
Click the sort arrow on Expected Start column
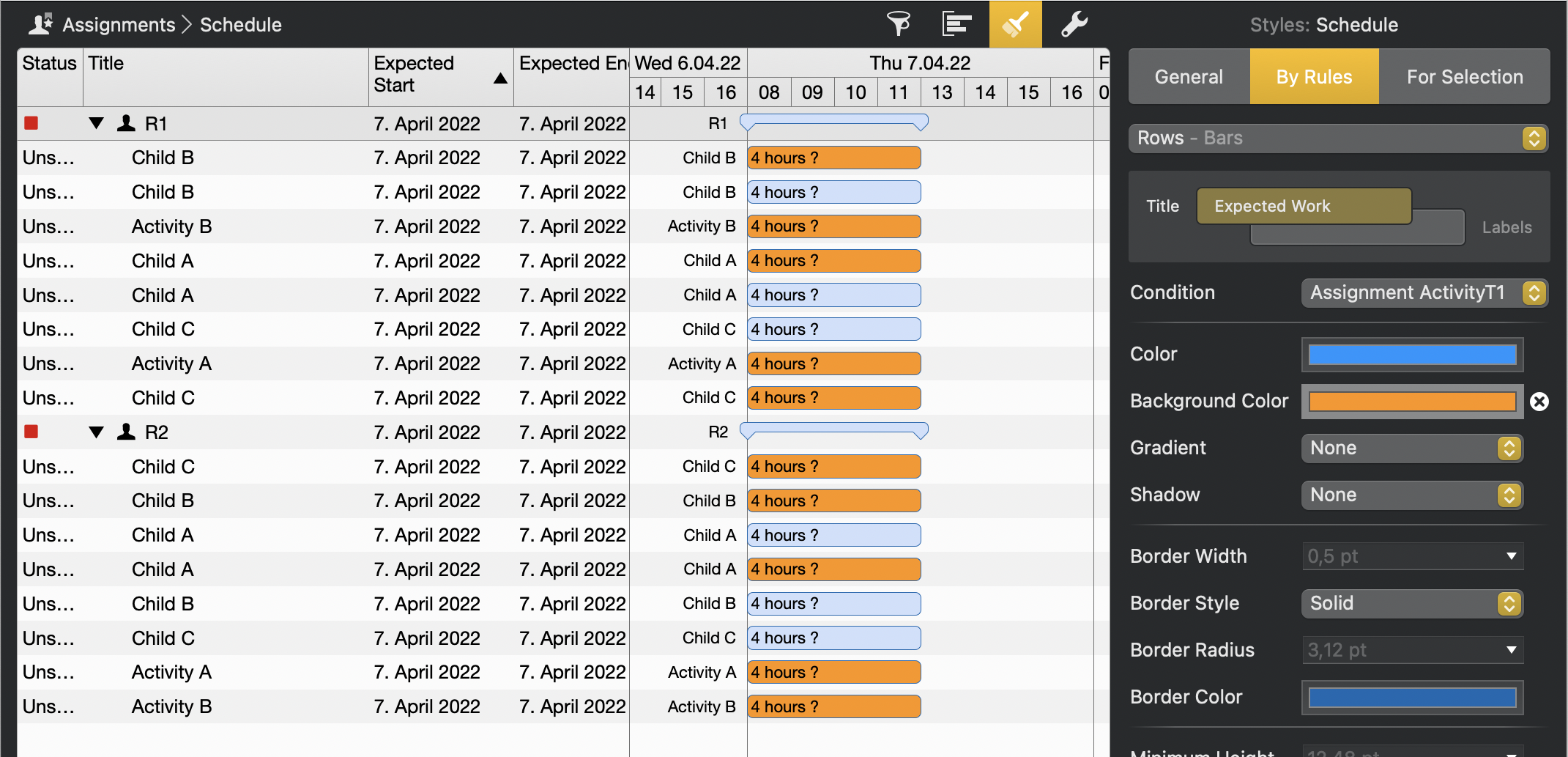pos(500,78)
